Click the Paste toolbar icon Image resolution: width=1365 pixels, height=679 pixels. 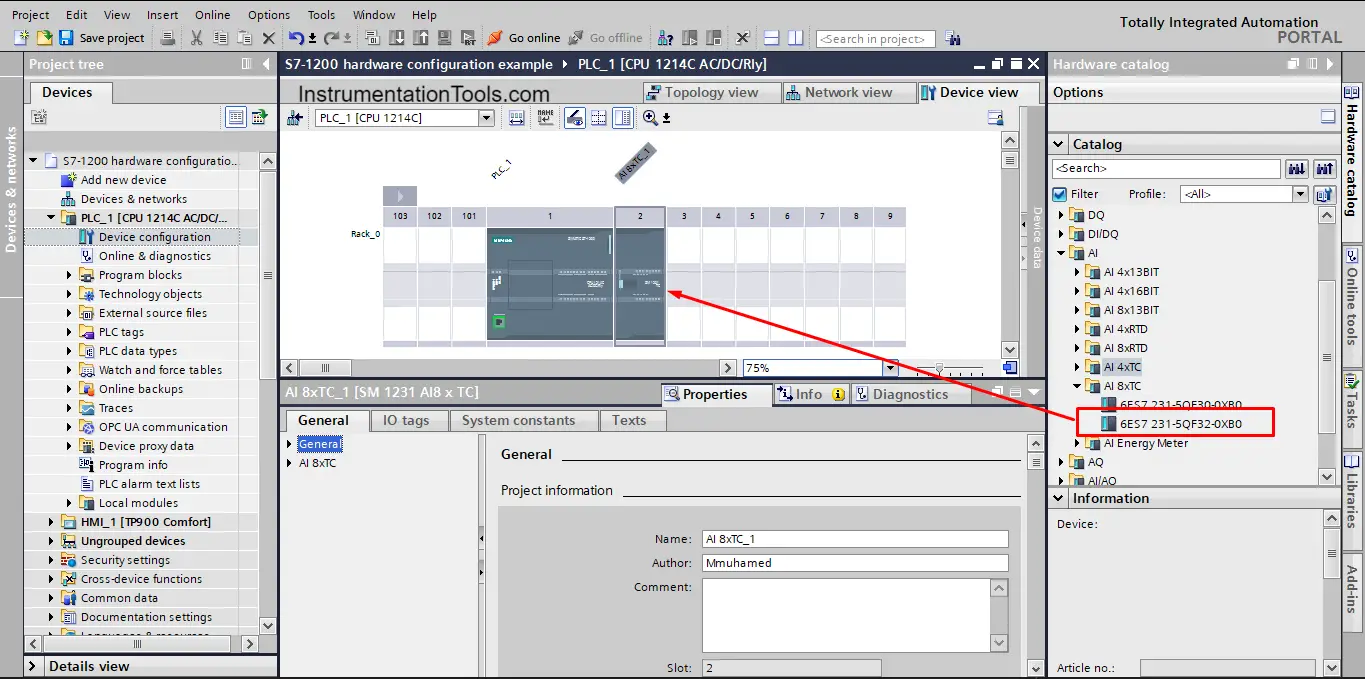point(244,38)
